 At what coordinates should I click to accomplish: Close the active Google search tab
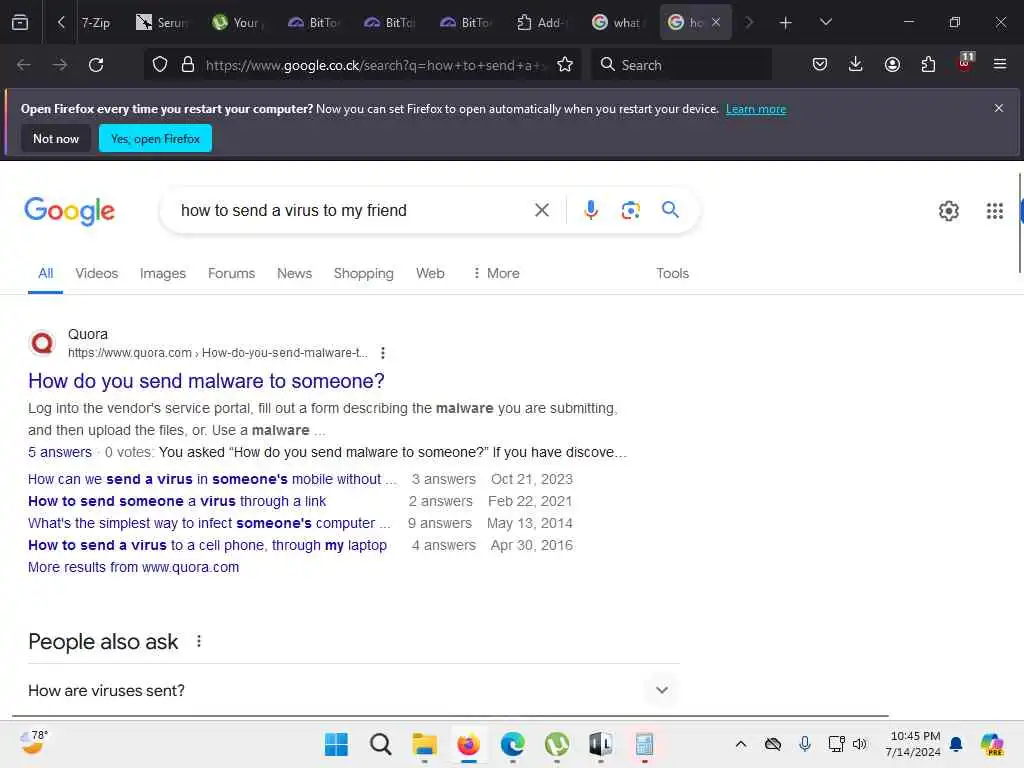click(716, 22)
